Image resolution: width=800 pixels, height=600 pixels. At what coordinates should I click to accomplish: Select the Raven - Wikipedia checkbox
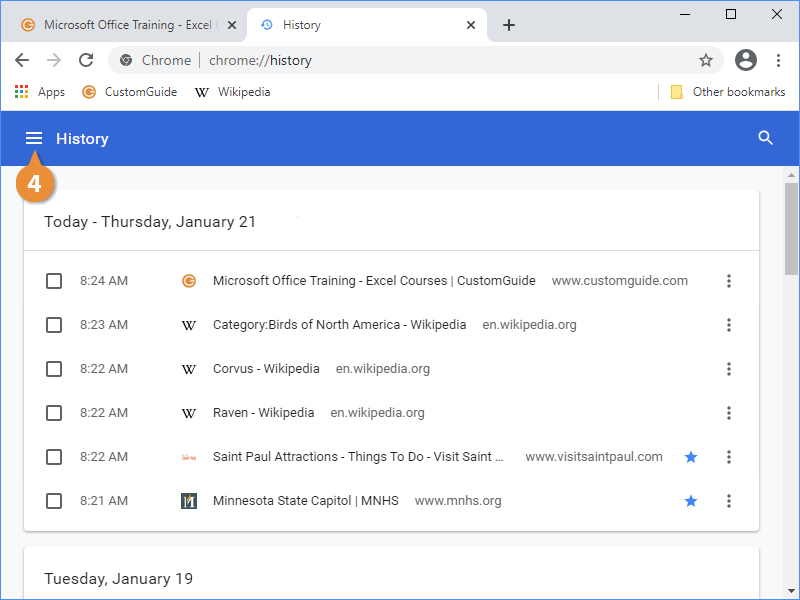(54, 413)
